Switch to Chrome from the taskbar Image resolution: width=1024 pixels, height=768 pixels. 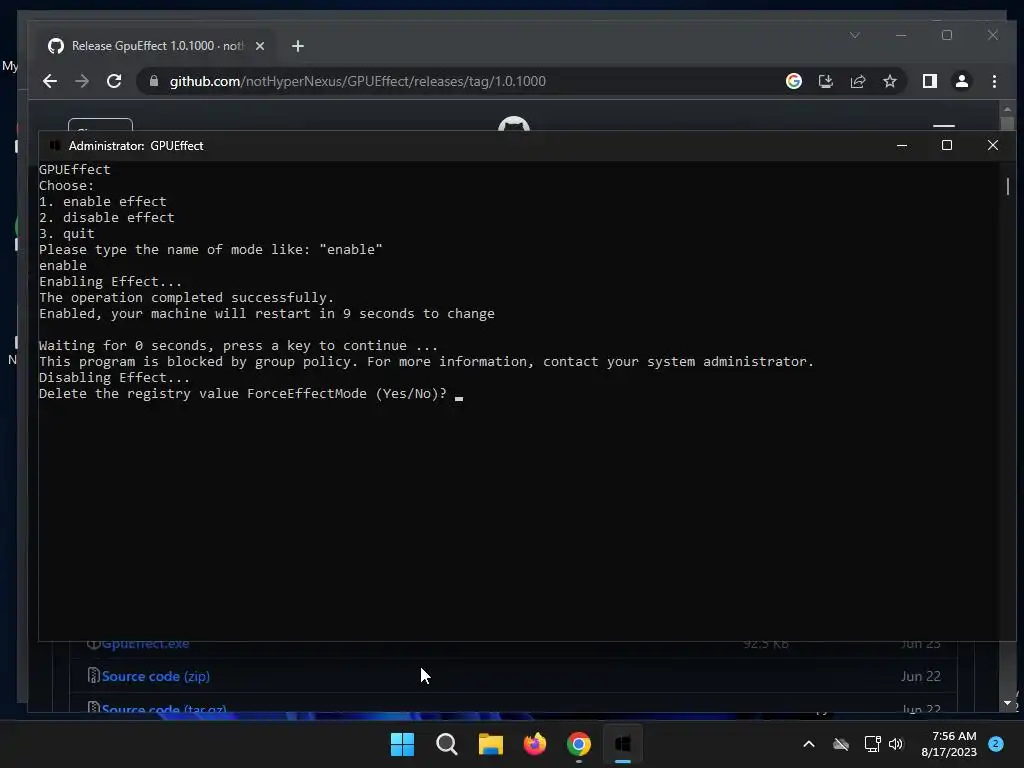pos(579,744)
